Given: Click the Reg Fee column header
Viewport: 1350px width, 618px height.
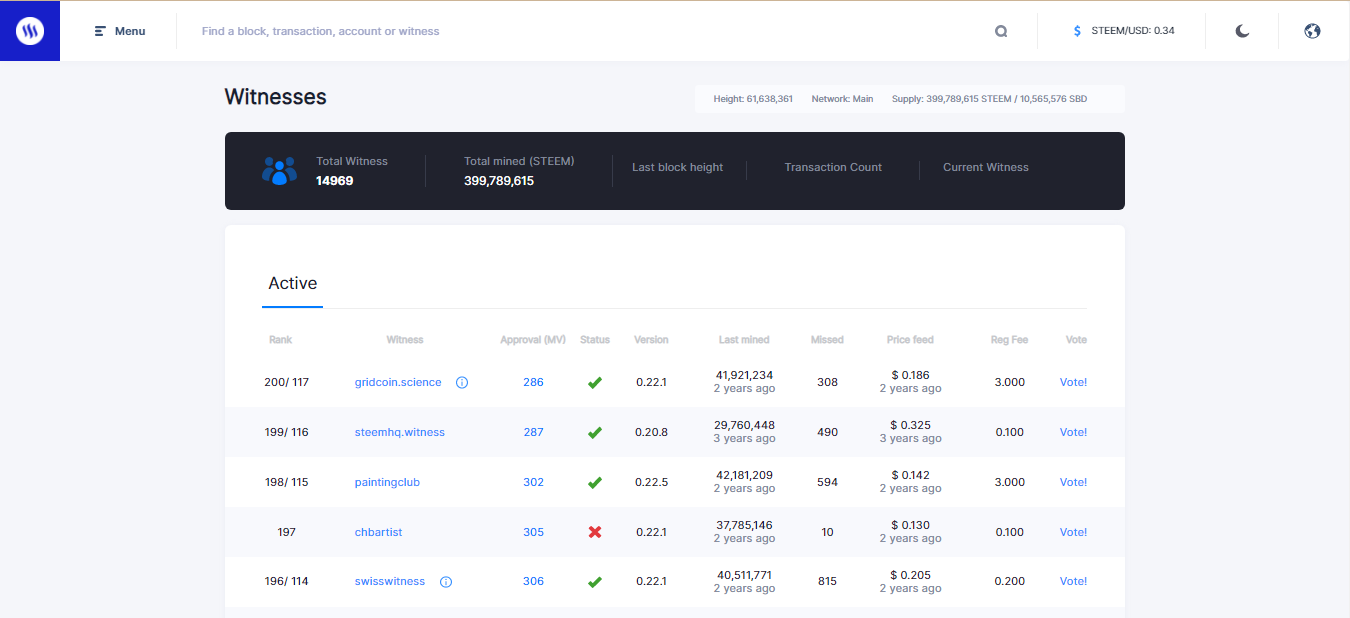Looking at the screenshot, I should 1009,340.
